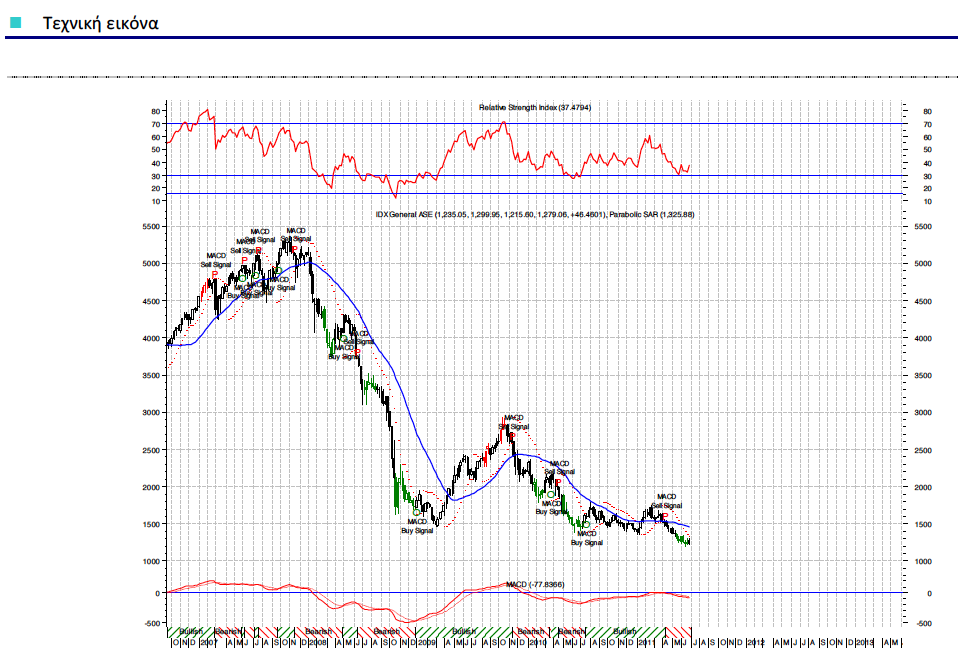958x670 pixels.
Task: Click year label 2009 on the time axis
Action: 427,643
